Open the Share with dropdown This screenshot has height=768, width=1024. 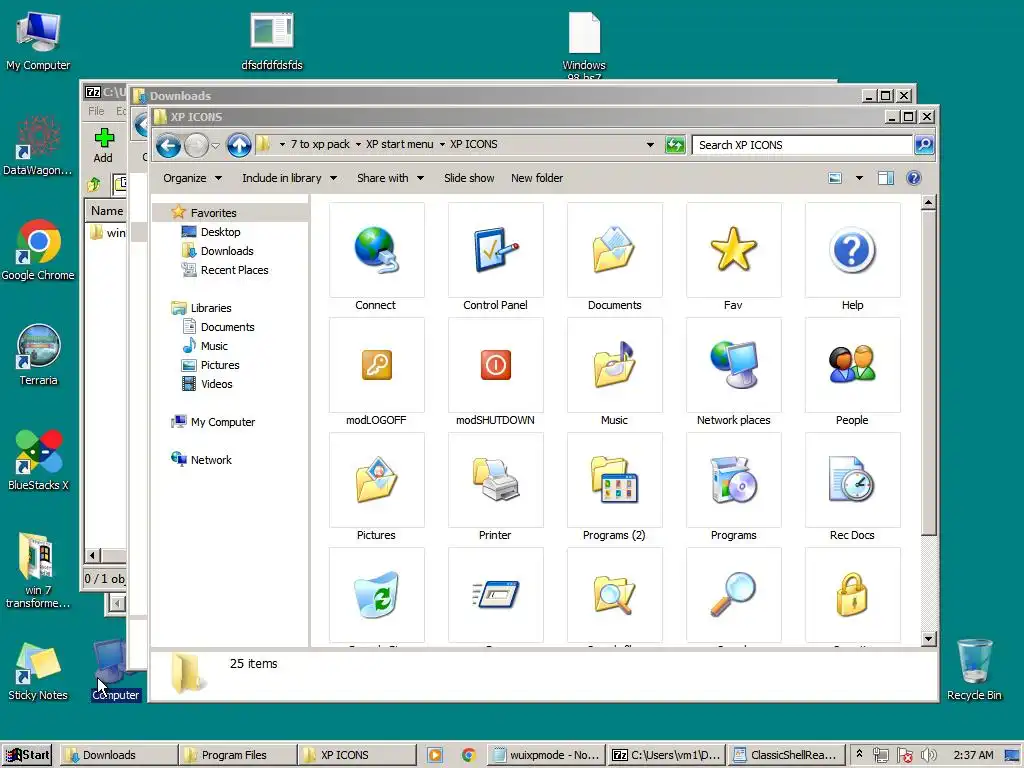(390, 178)
